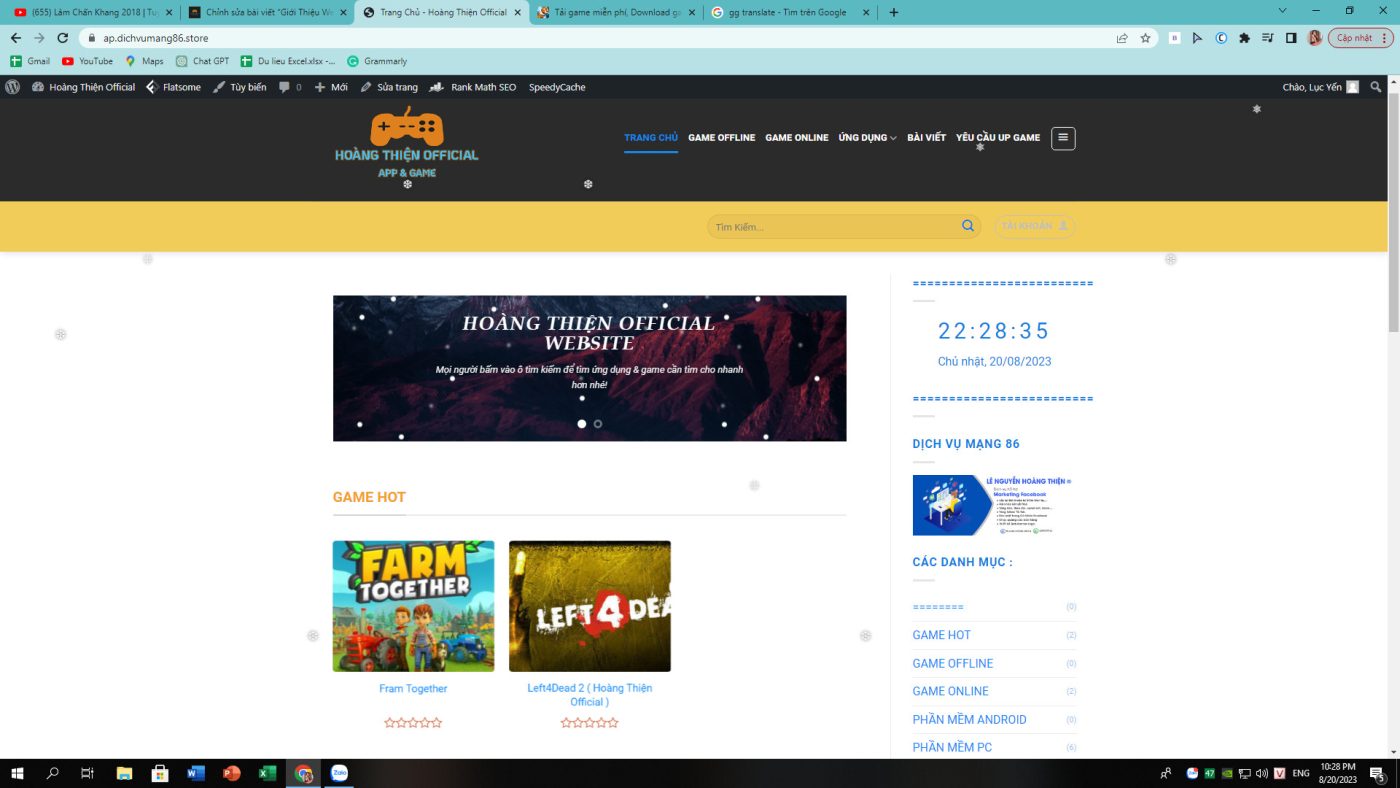Open the Chat GPT bookmark
The height and width of the screenshot is (788, 1400).
(202, 61)
